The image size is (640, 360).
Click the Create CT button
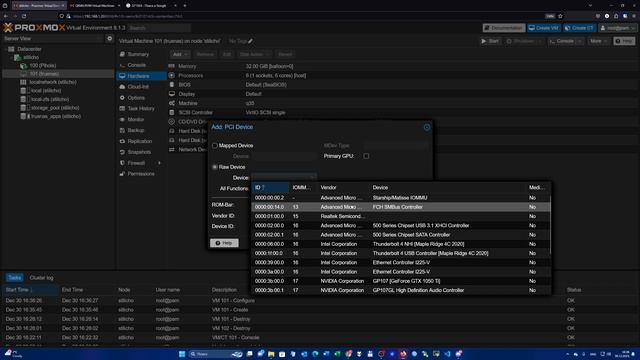(579, 28)
